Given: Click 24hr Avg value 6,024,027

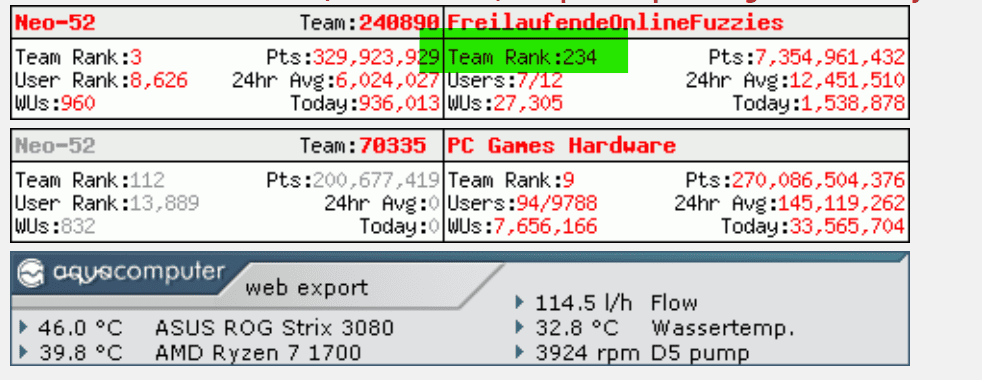Looking at the screenshot, I should pyautogui.click(x=388, y=80).
